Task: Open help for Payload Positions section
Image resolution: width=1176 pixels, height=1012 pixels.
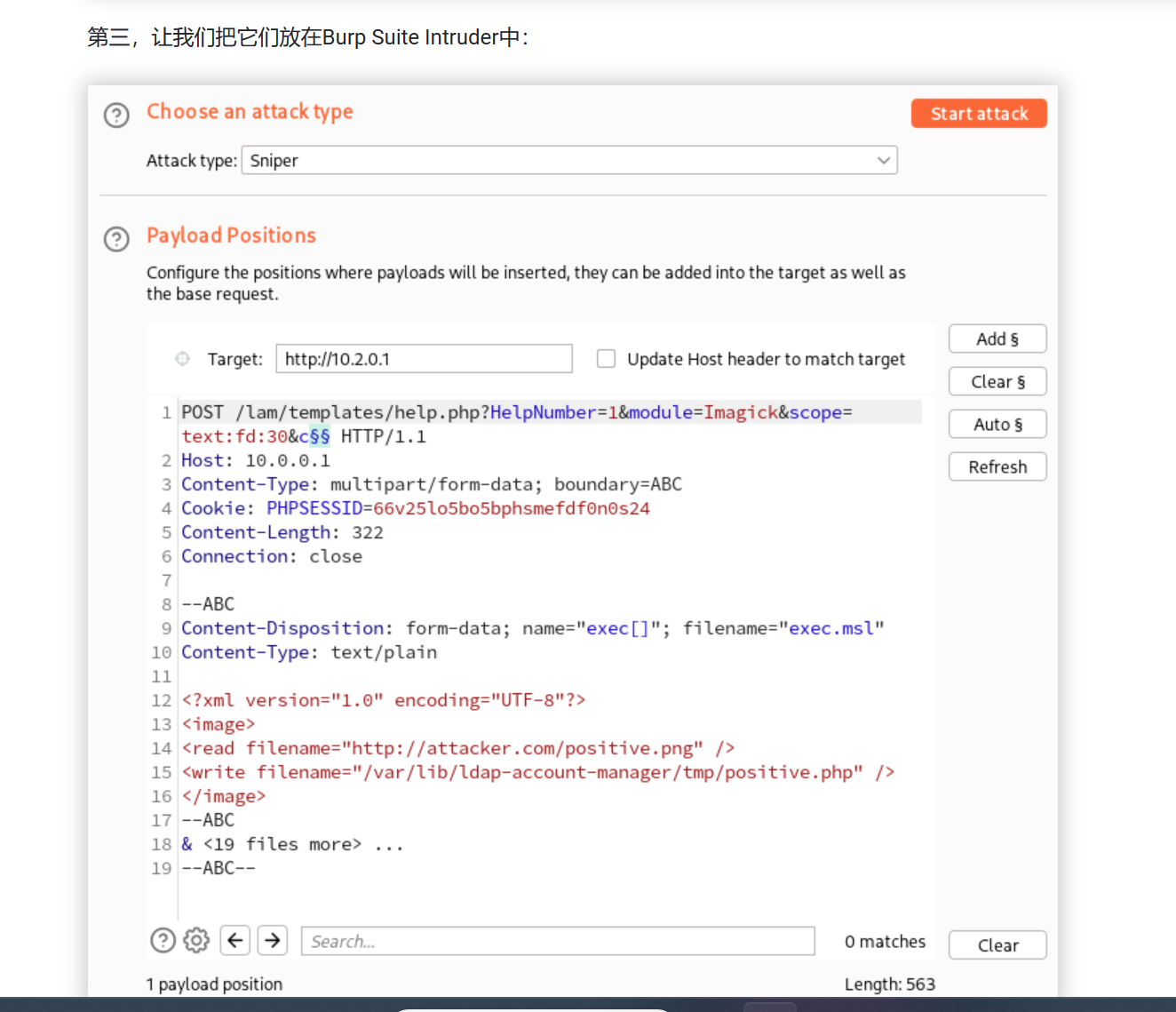Action: [116, 239]
